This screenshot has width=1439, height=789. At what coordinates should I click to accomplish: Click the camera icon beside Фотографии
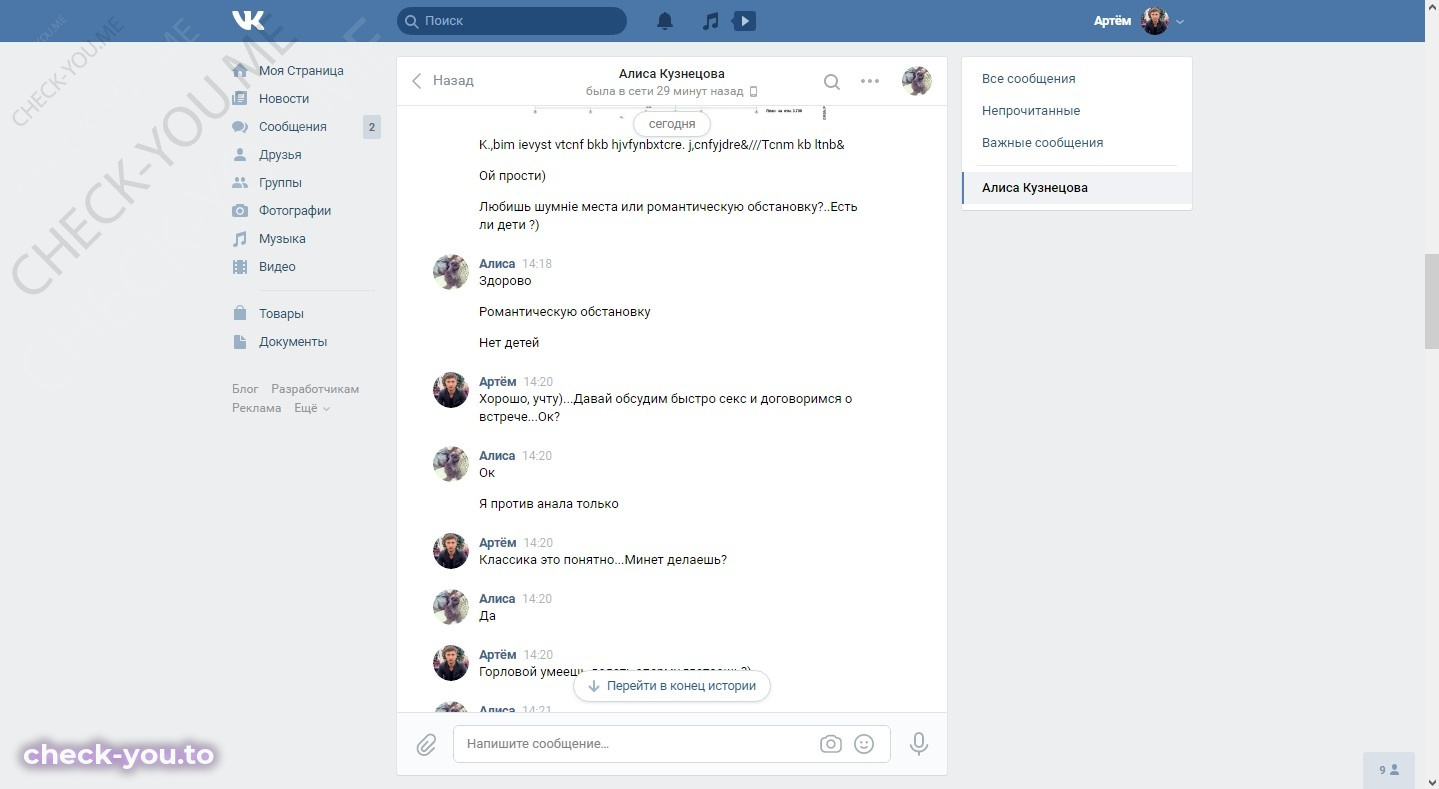[x=240, y=211]
